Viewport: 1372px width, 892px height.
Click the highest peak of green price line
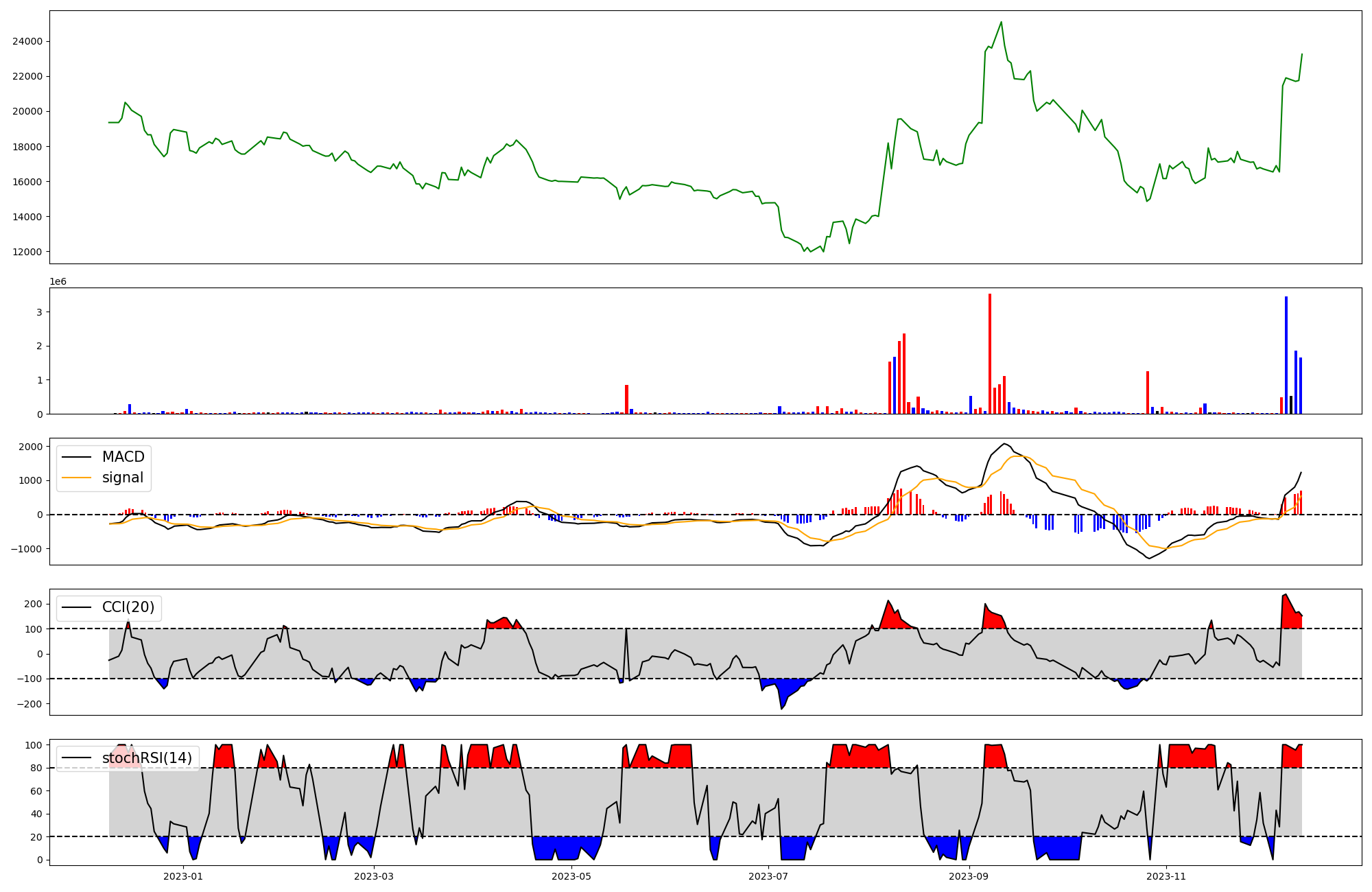tap(1002, 23)
